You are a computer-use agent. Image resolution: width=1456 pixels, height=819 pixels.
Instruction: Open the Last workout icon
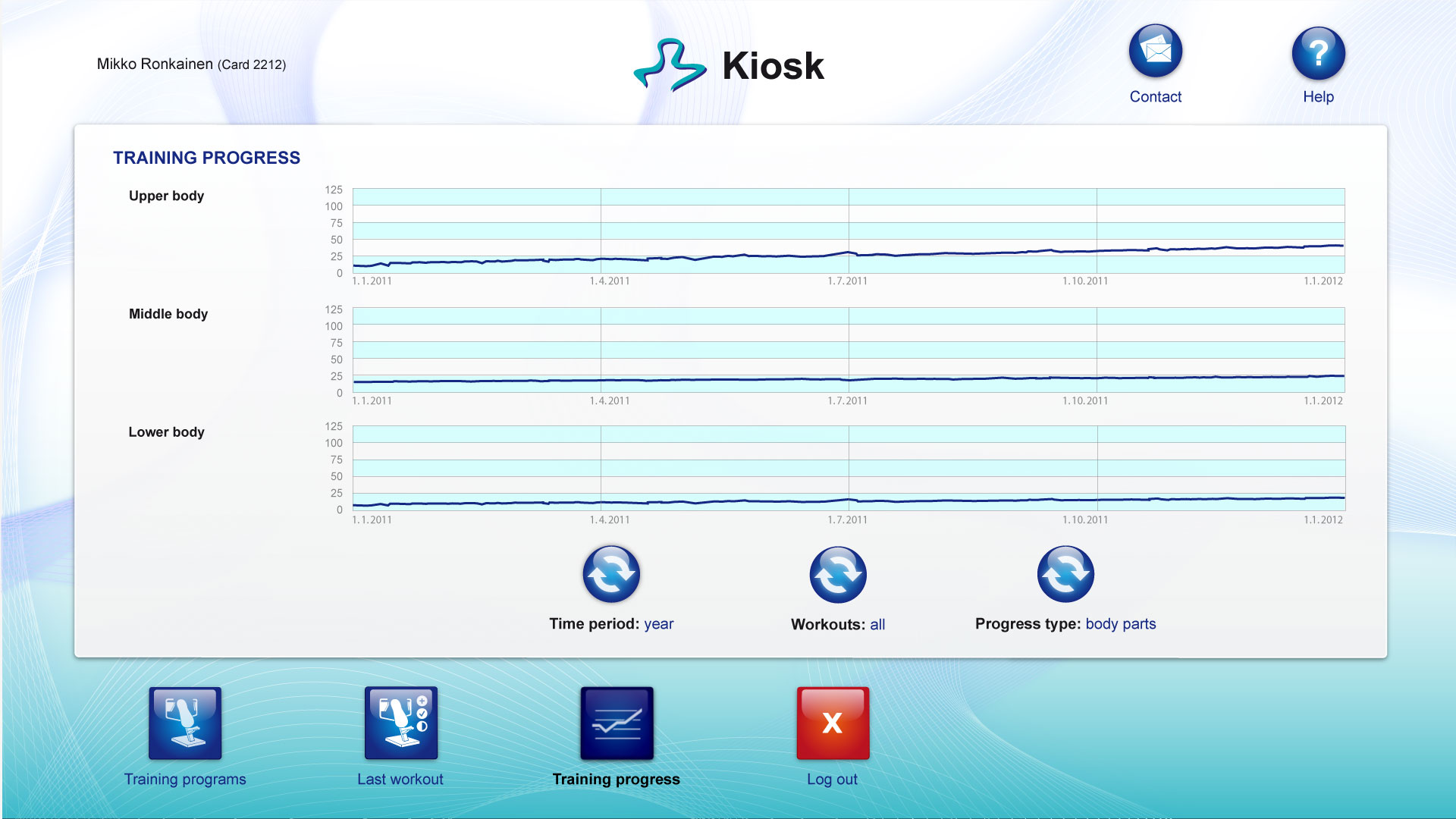[400, 723]
